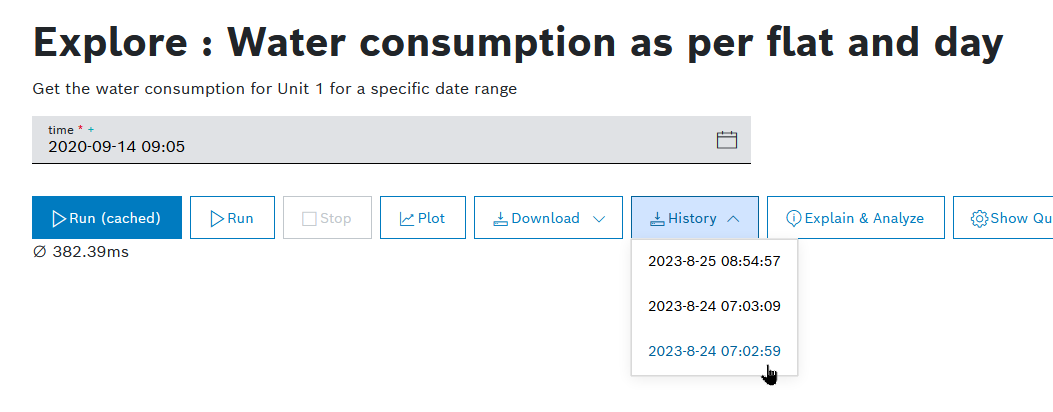The height and width of the screenshot is (412, 1053).
Task: Open the calendar date picker icon
Action: tap(727, 140)
